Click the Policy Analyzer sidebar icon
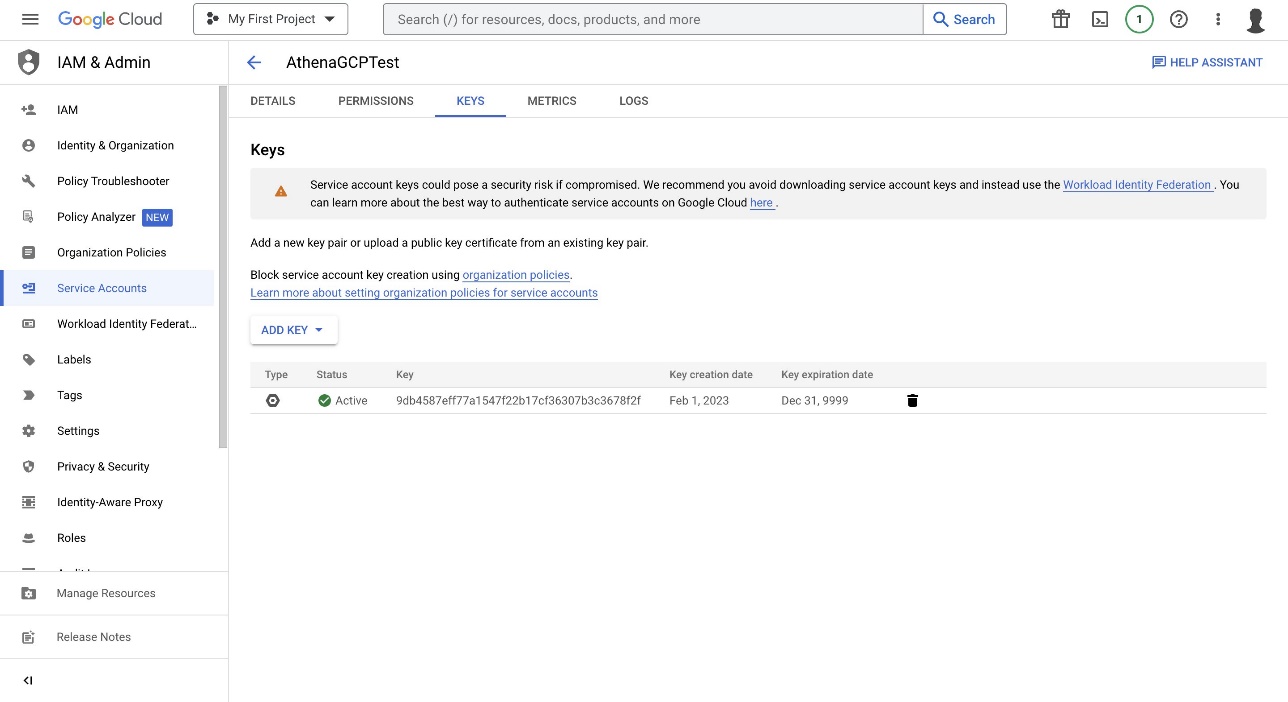 click(29, 217)
